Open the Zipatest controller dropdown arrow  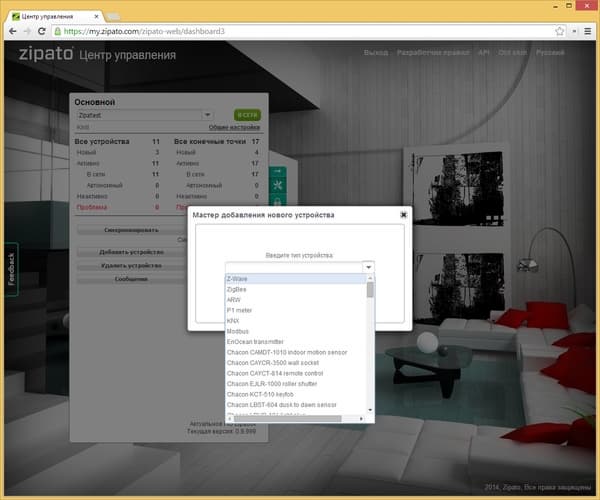click(207, 115)
